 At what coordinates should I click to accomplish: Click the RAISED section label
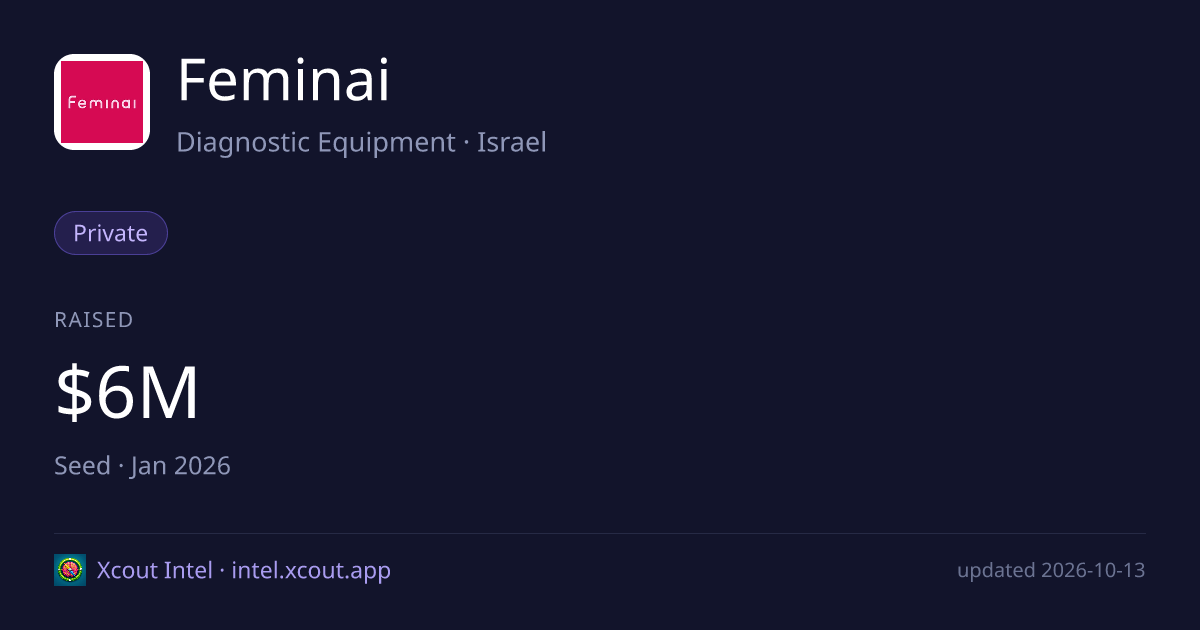pos(94,320)
